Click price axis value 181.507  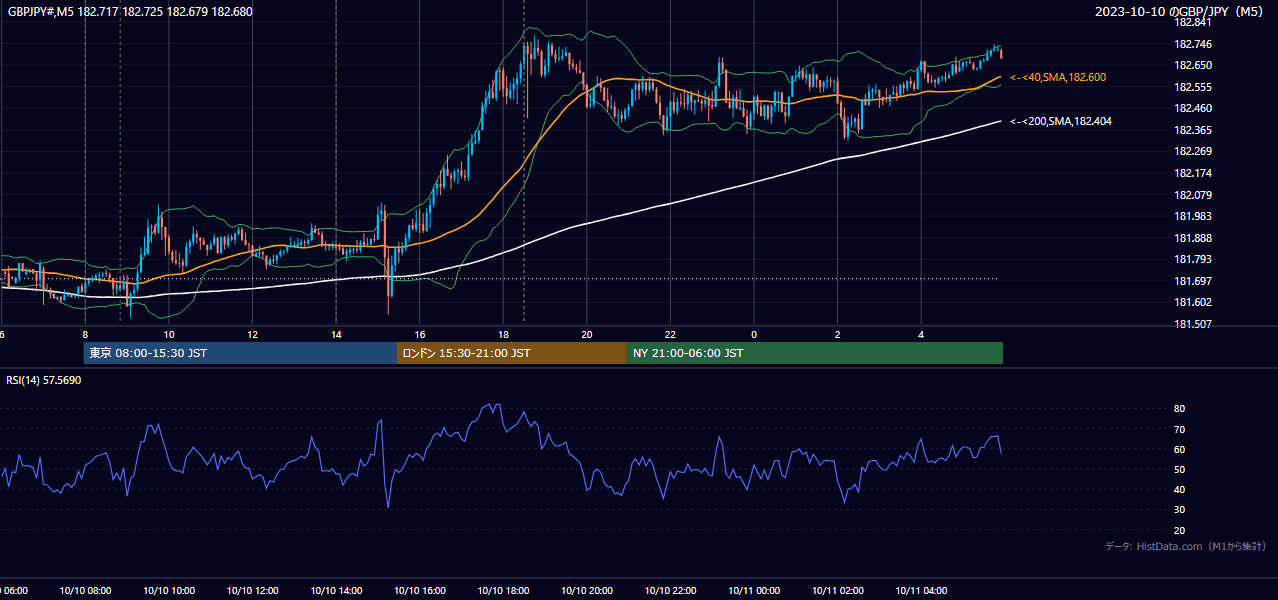click(x=1192, y=324)
